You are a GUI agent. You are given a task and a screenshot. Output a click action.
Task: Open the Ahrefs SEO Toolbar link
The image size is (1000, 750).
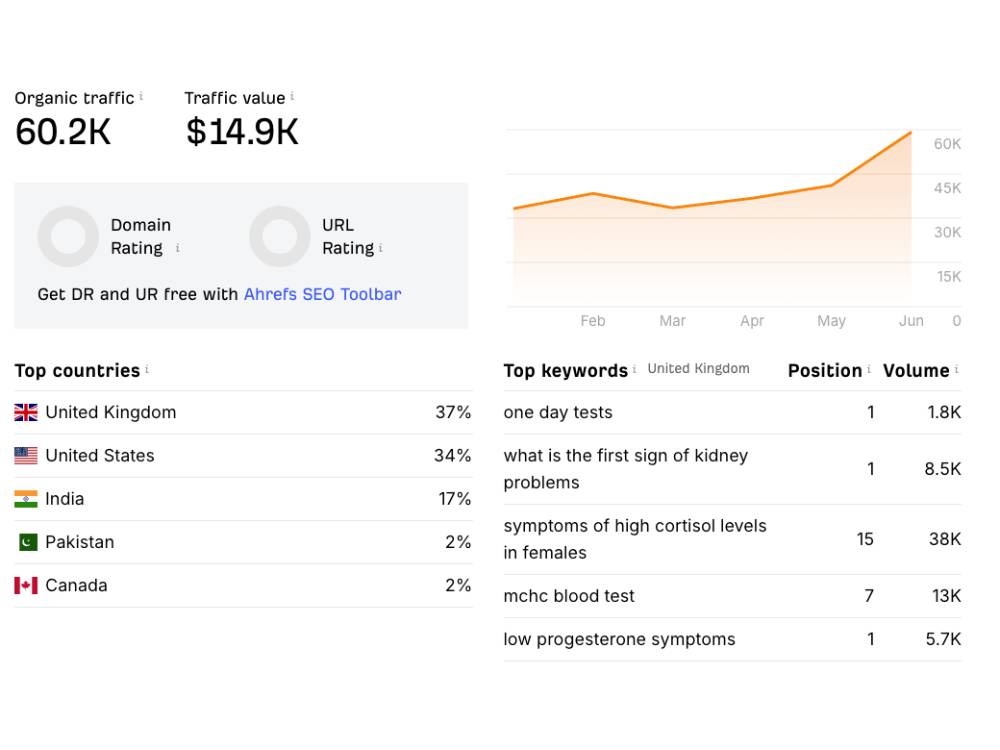coord(323,294)
